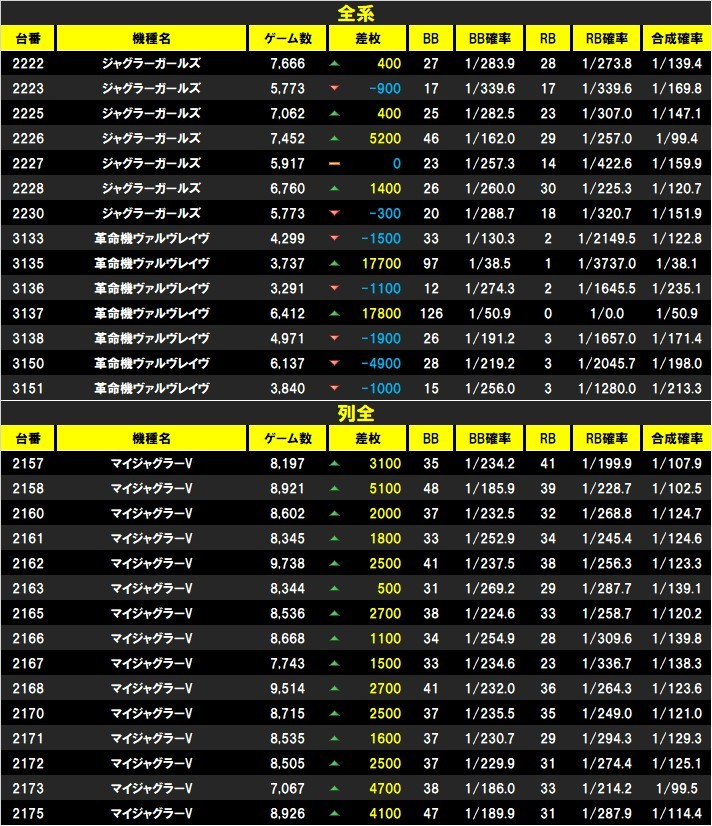Click the red down arrow in row 3133
The image size is (712, 826).
(x=334, y=239)
